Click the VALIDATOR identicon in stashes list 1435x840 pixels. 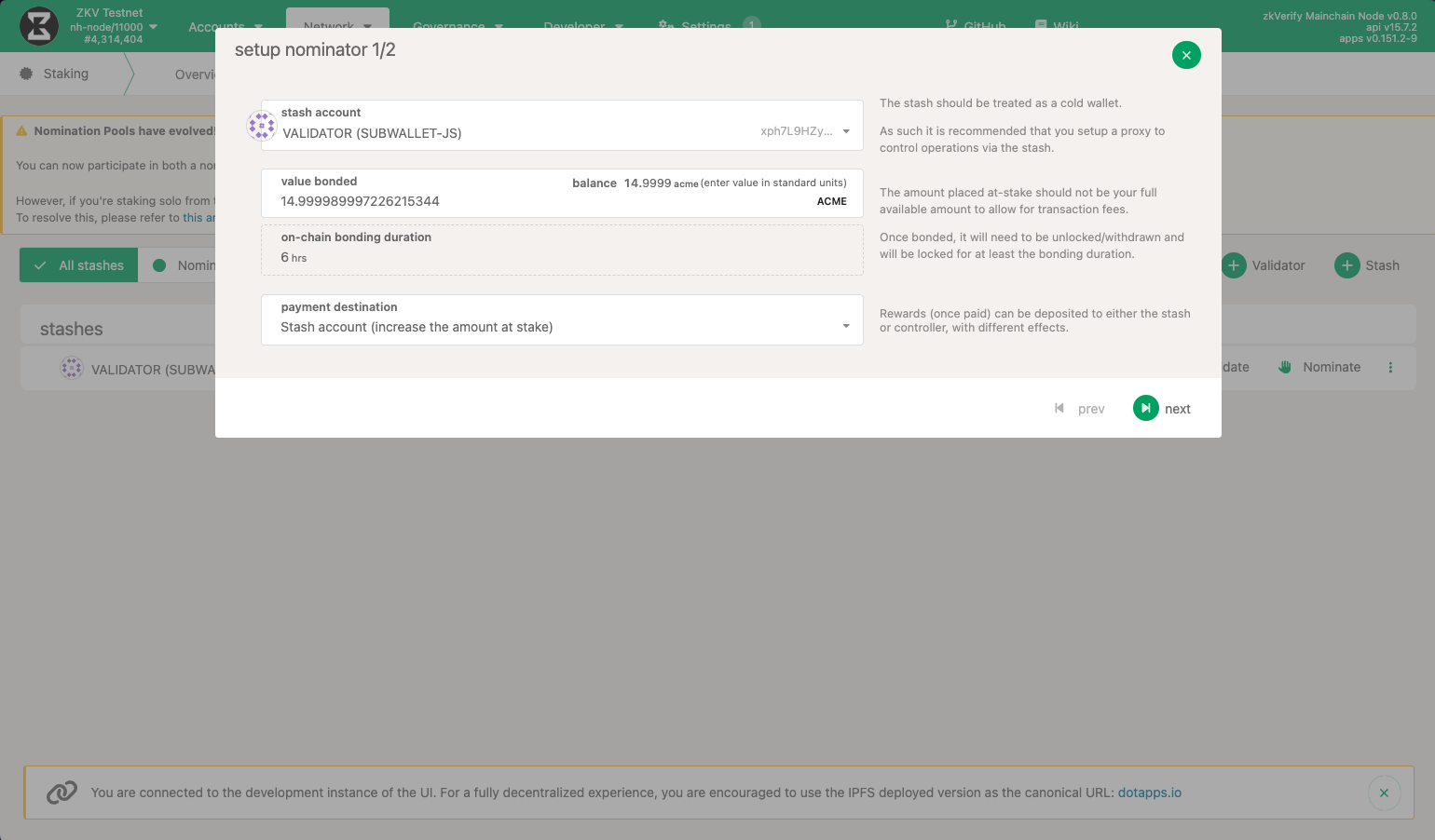[72, 369]
